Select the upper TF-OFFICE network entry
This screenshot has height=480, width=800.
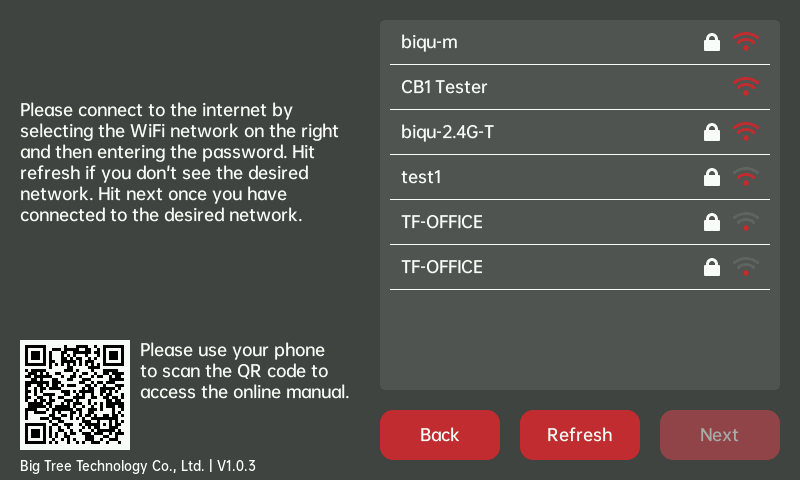pyautogui.click(x=442, y=222)
